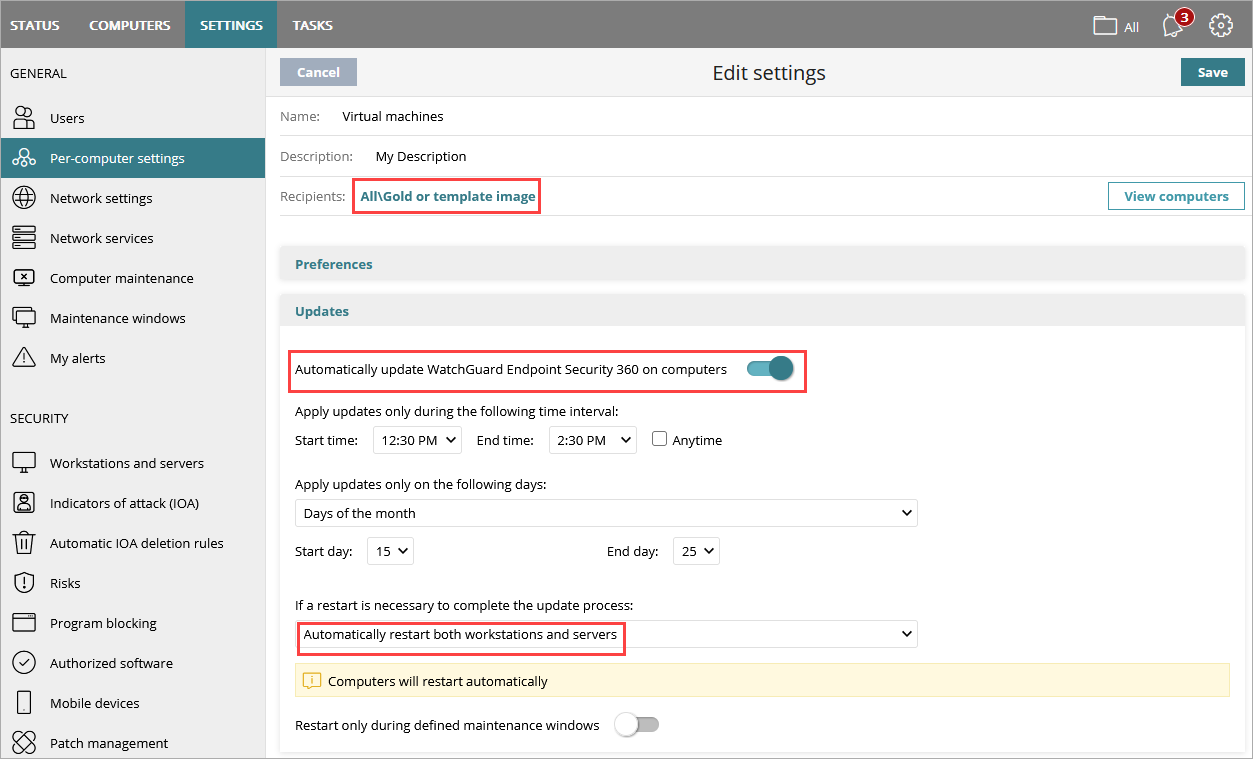Click the Network services server icon
Image resolution: width=1253 pixels, height=759 pixels.
(x=24, y=238)
